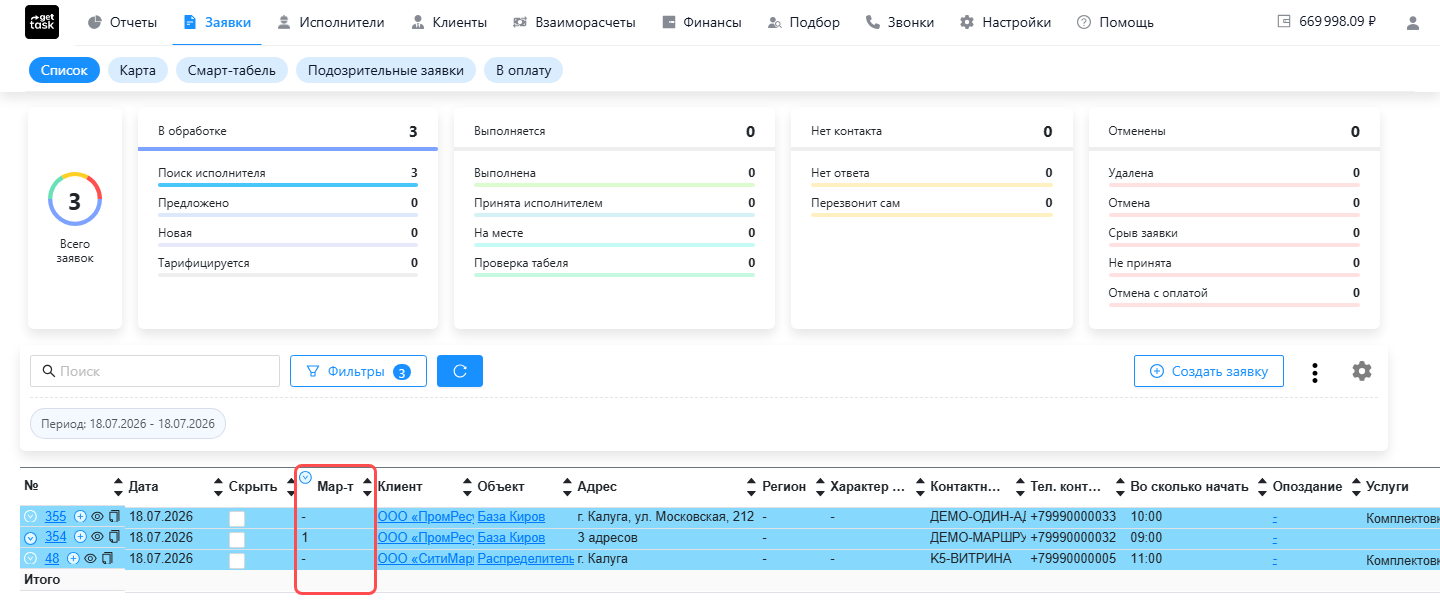Open the Исполнители menu

pyautogui.click(x=335, y=22)
